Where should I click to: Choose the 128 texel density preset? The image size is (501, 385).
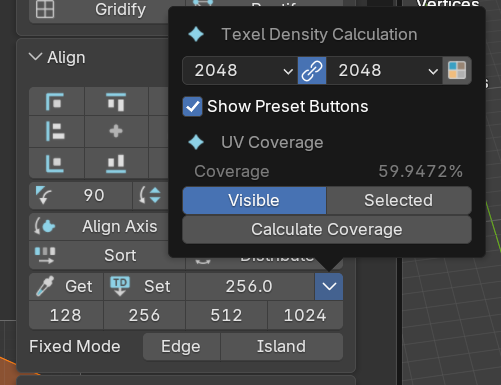pos(66,315)
